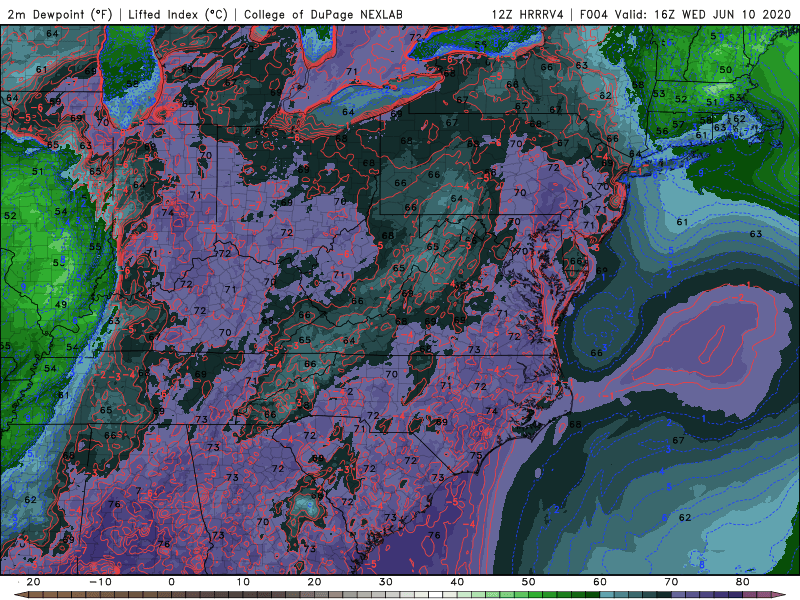Click the "12Z HRRRV4" model run label
Image resolution: width=800 pixels, height=600 pixels.
click(x=528, y=14)
